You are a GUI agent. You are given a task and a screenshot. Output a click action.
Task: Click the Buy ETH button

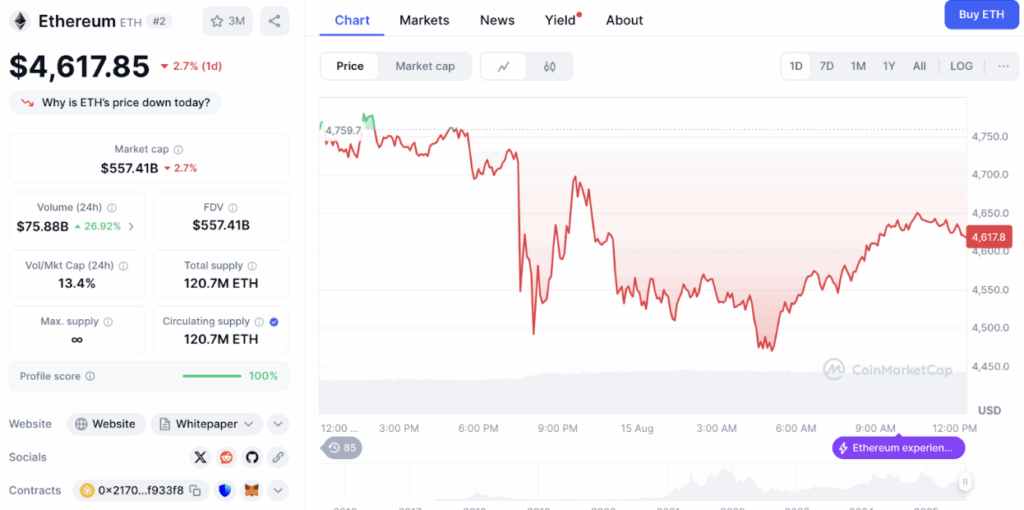[x=981, y=15]
